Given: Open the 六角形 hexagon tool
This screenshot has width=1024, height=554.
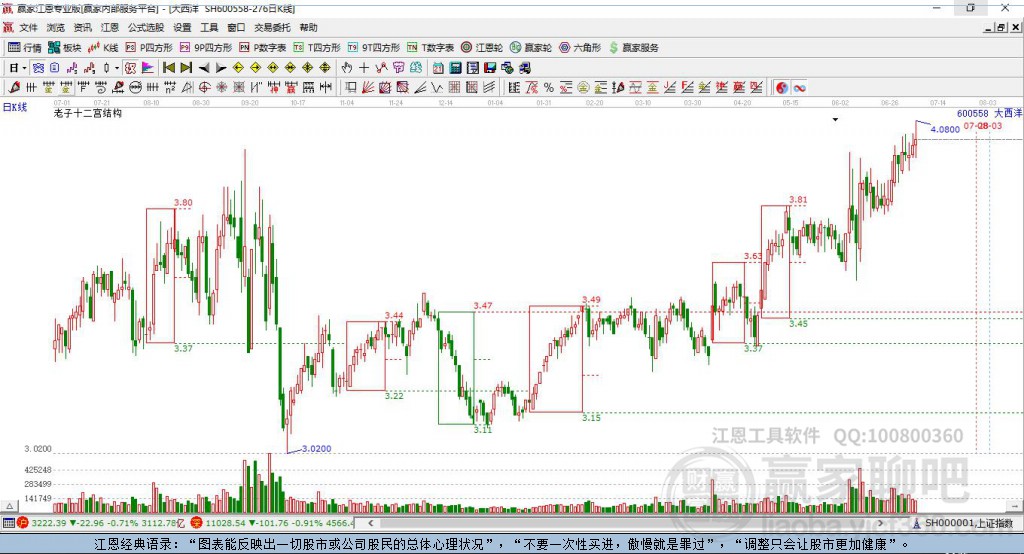Looking at the screenshot, I should (580, 48).
